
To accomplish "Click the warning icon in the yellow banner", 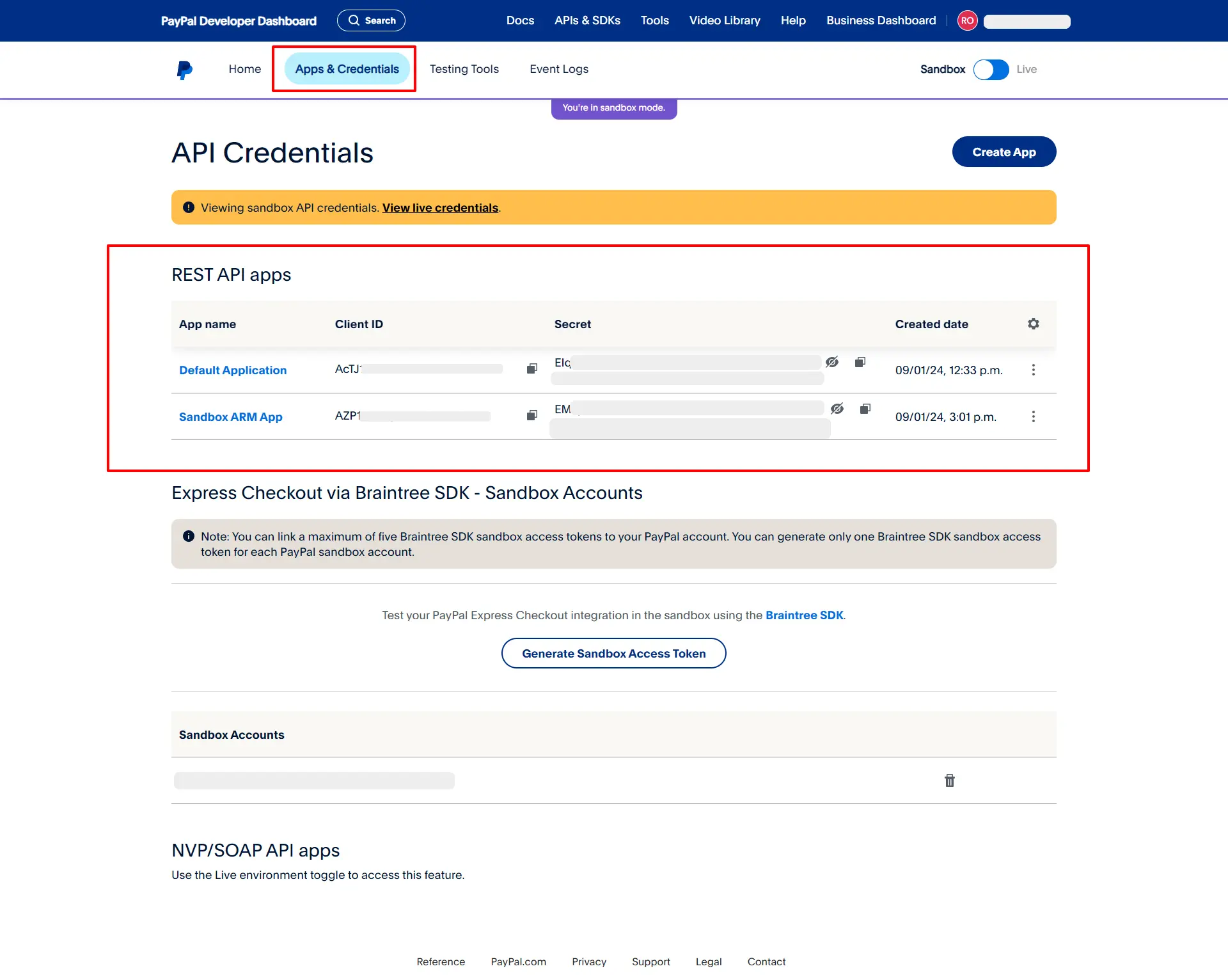I will (x=188, y=207).
